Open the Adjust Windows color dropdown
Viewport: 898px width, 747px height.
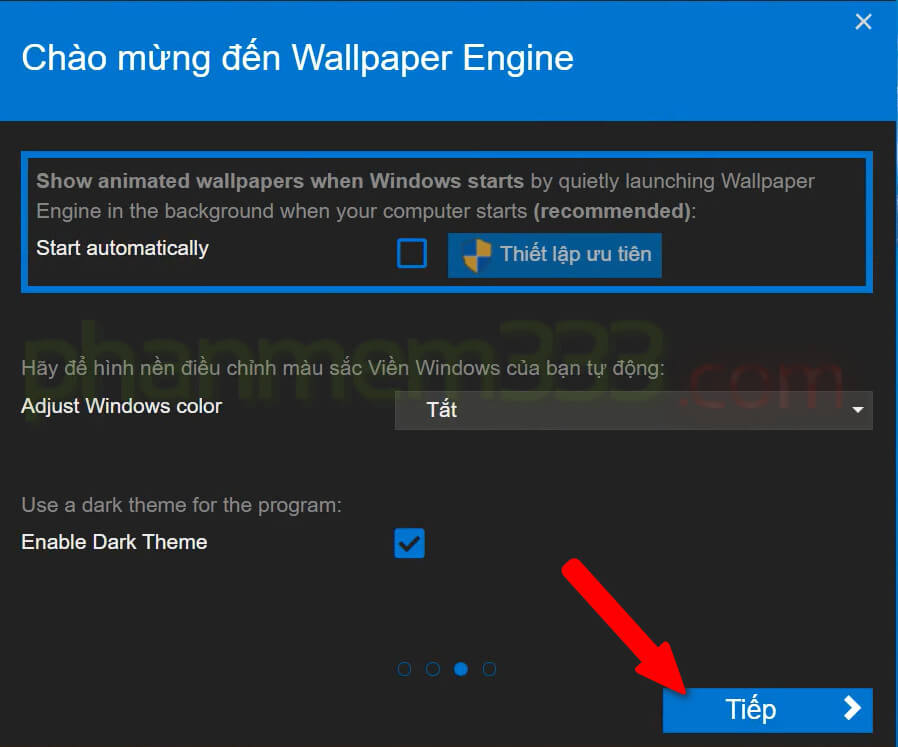(x=633, y=410)
